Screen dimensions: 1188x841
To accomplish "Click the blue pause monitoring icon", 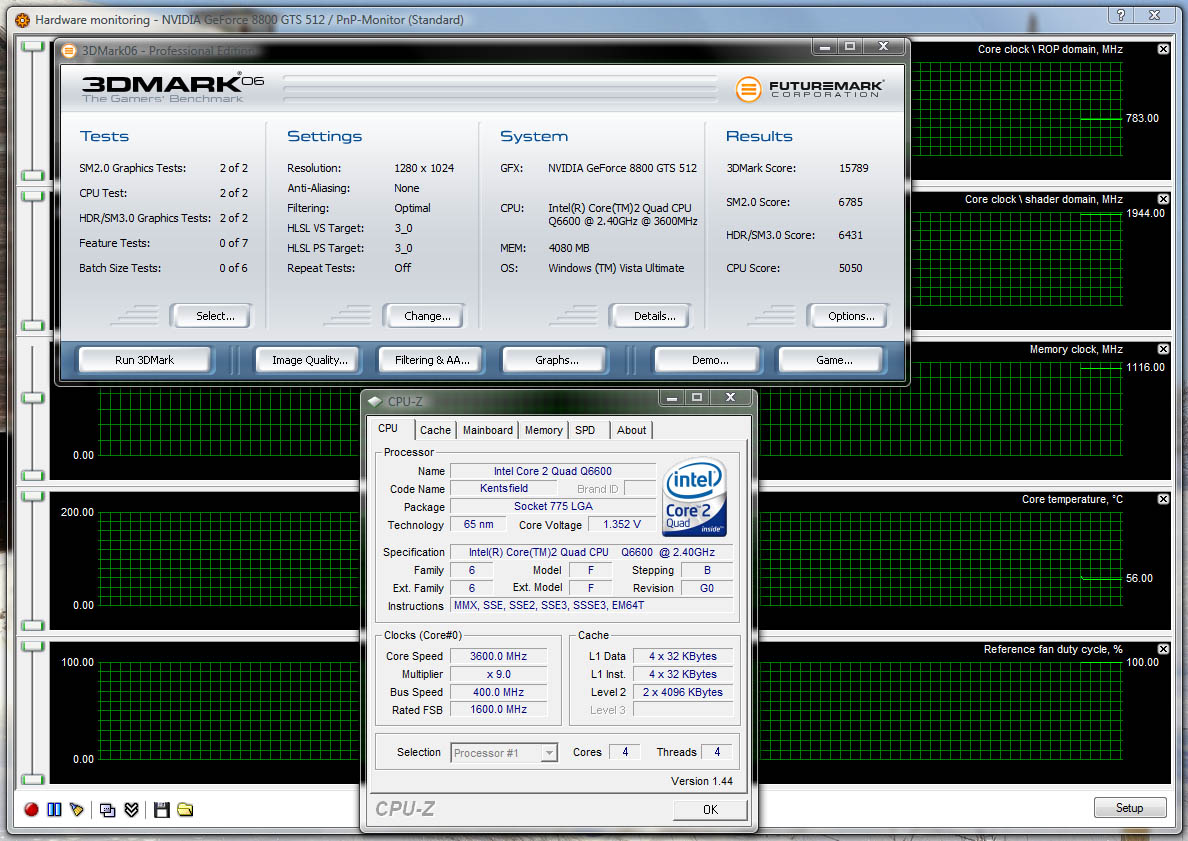I will [54, 810].
